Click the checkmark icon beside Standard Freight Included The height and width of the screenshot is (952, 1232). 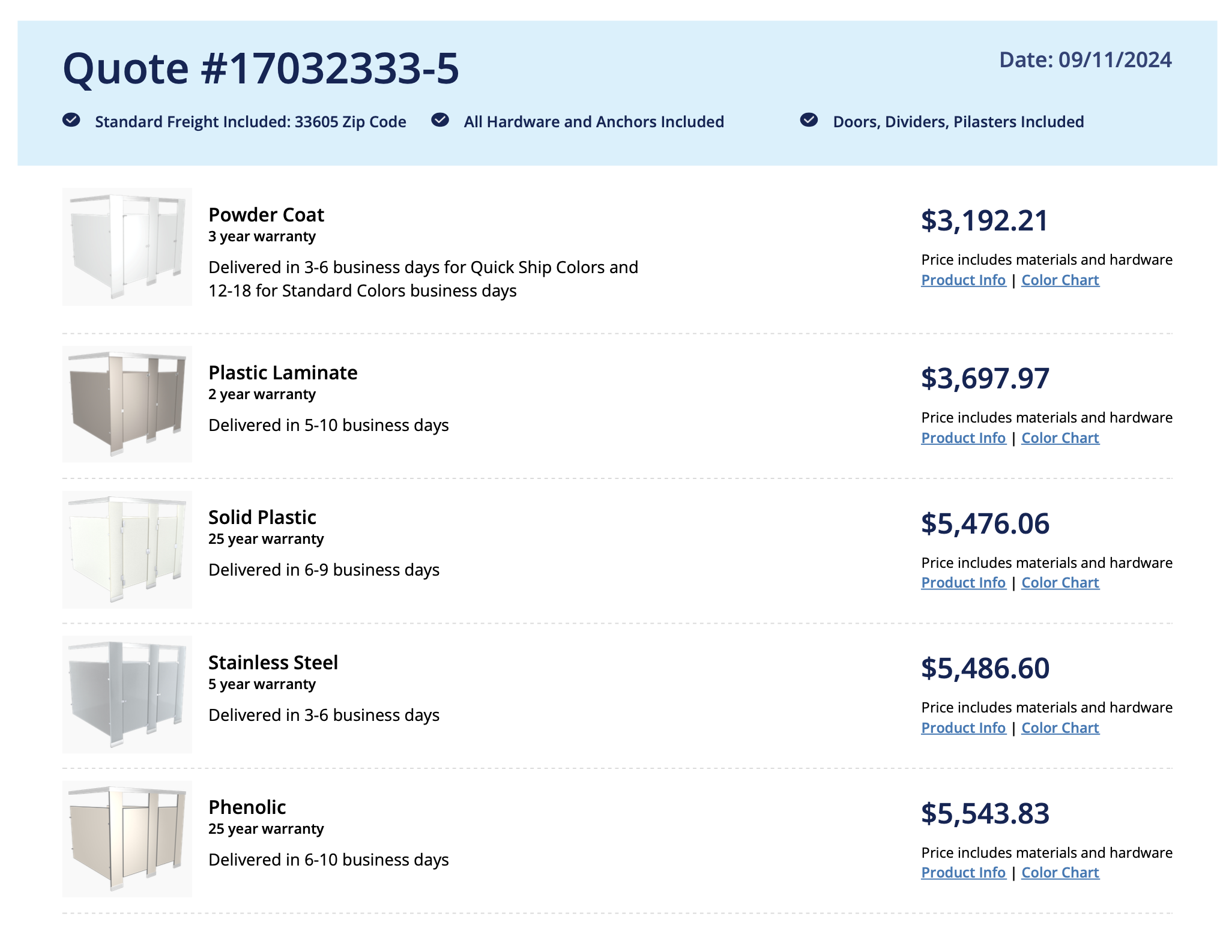pos(71,120)
